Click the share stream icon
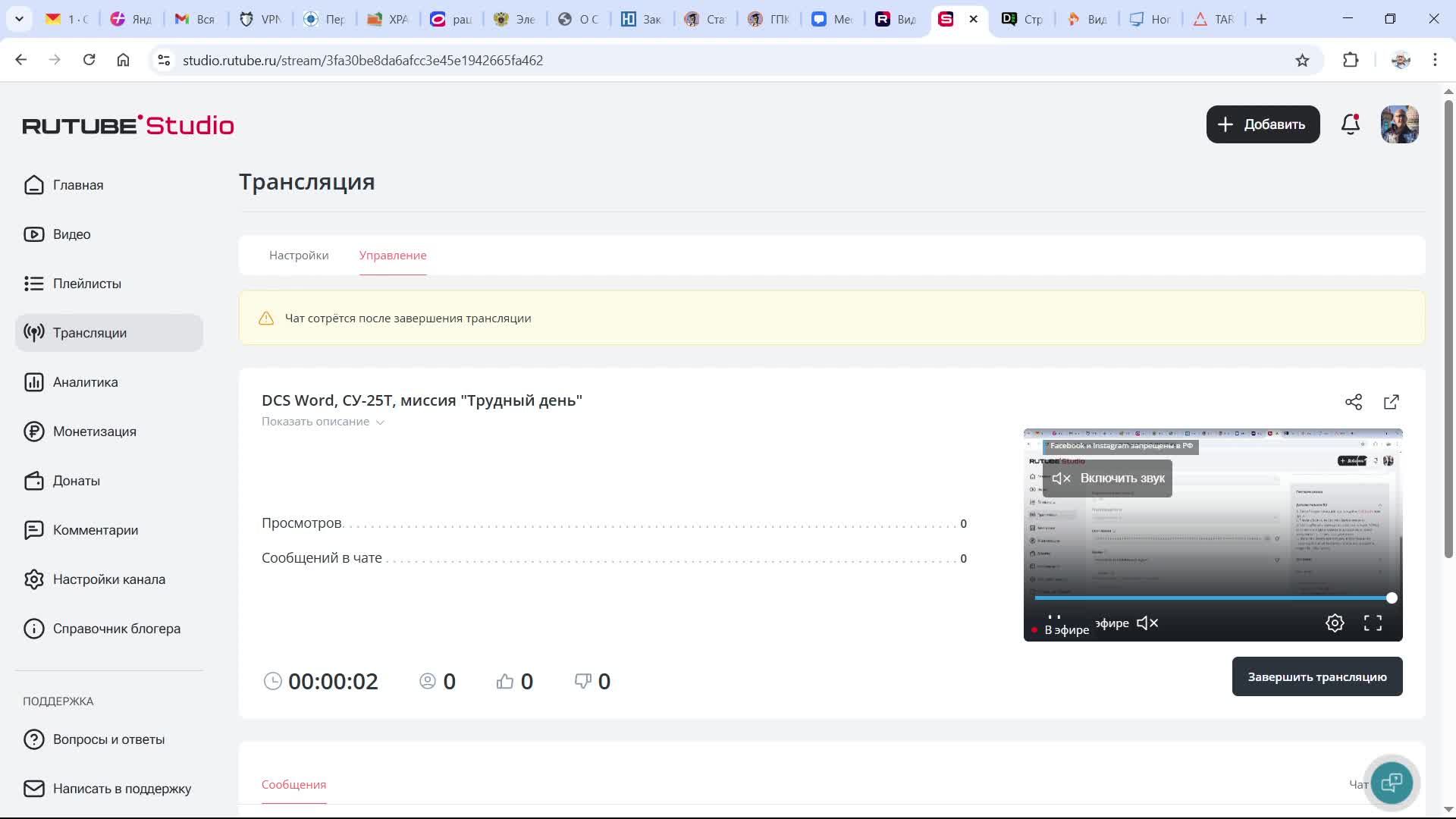Viewport: 1456px width, 819px height. tap(1354, 402)
